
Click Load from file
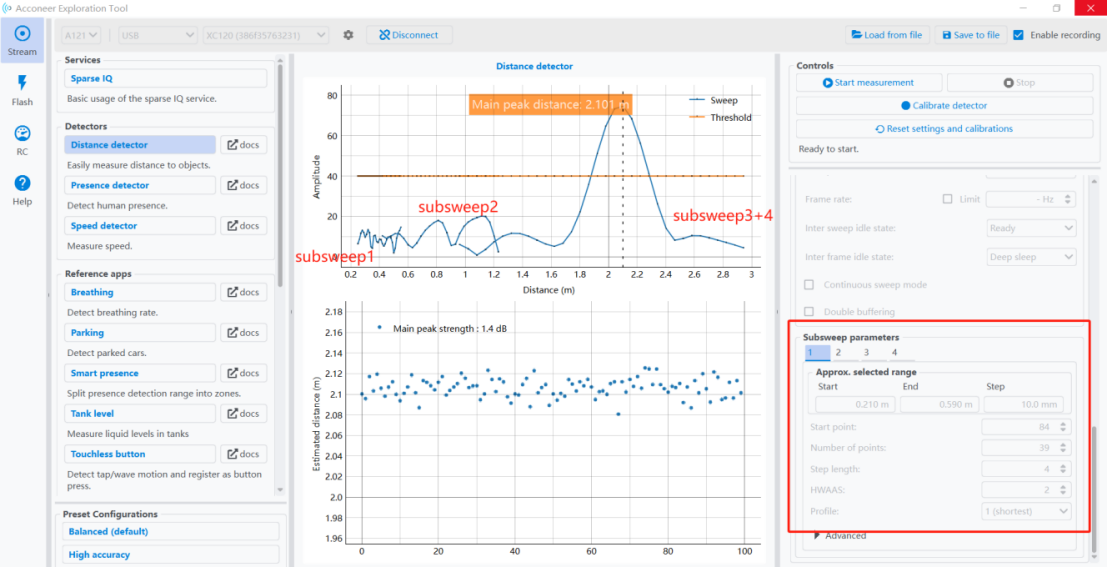pos(887,35)
